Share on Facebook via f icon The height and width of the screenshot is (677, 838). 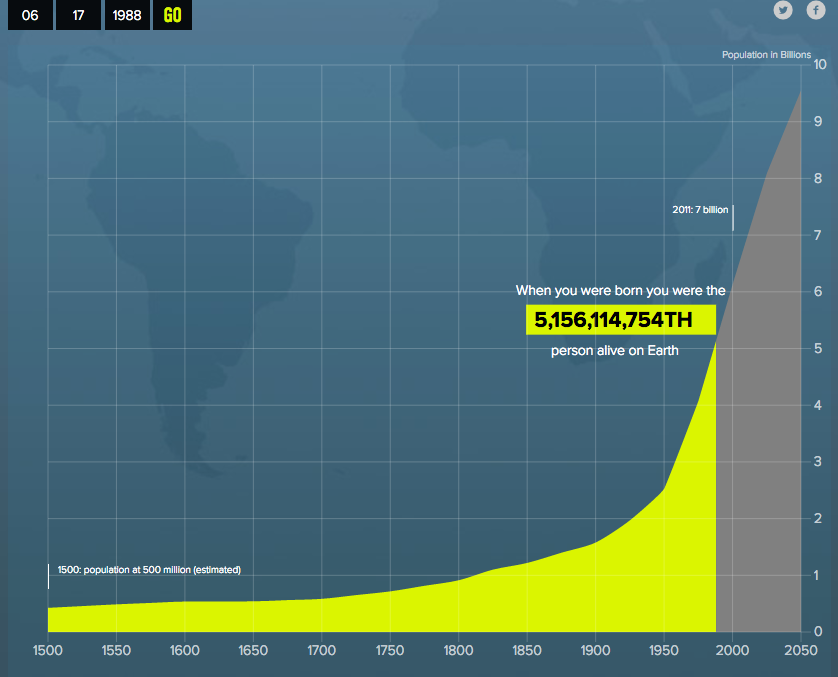tap(816, 10)
